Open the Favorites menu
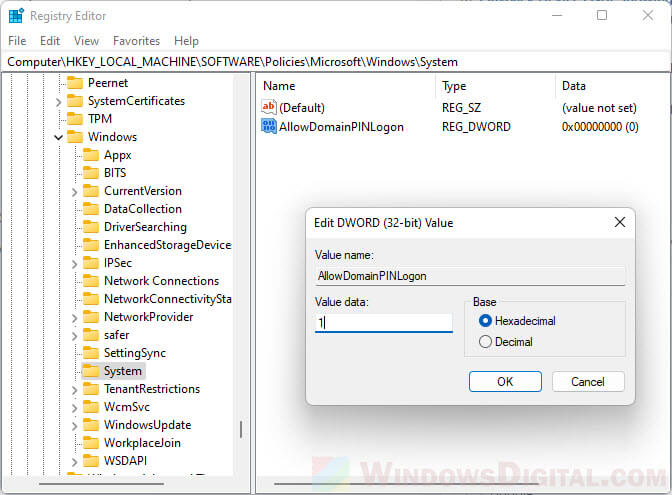Image resolution: width=672 pixels, height=495 pixels. click(x=136, y=41)
